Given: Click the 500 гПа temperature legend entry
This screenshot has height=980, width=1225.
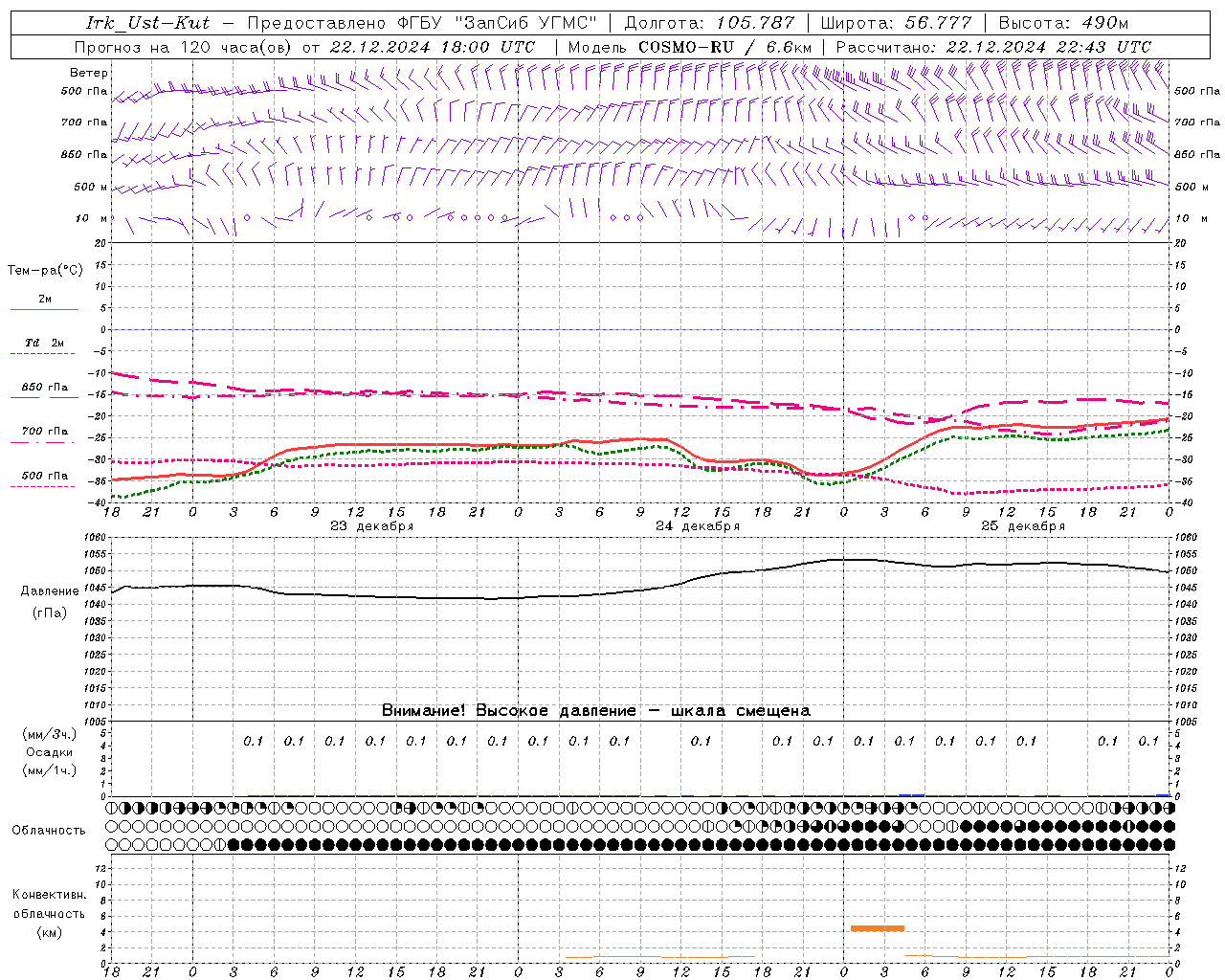Looking at the screenshot, I should [x=45, y=476].
